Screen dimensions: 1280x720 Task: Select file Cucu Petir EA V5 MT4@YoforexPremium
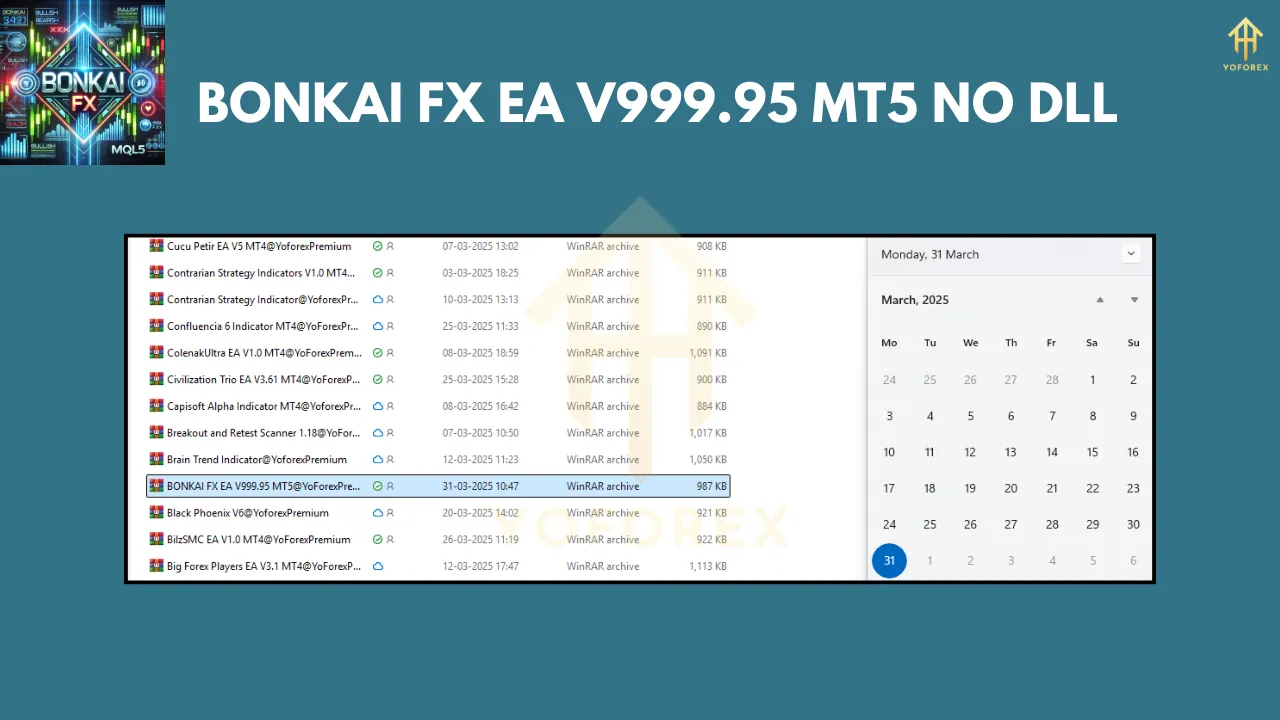(x=259, y=246)
